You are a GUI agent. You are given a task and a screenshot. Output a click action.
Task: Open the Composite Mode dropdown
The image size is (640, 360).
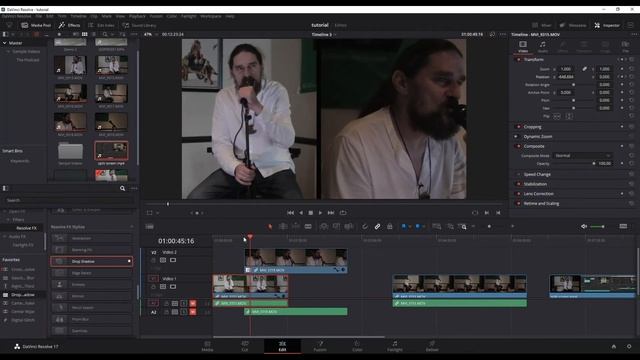582,156
